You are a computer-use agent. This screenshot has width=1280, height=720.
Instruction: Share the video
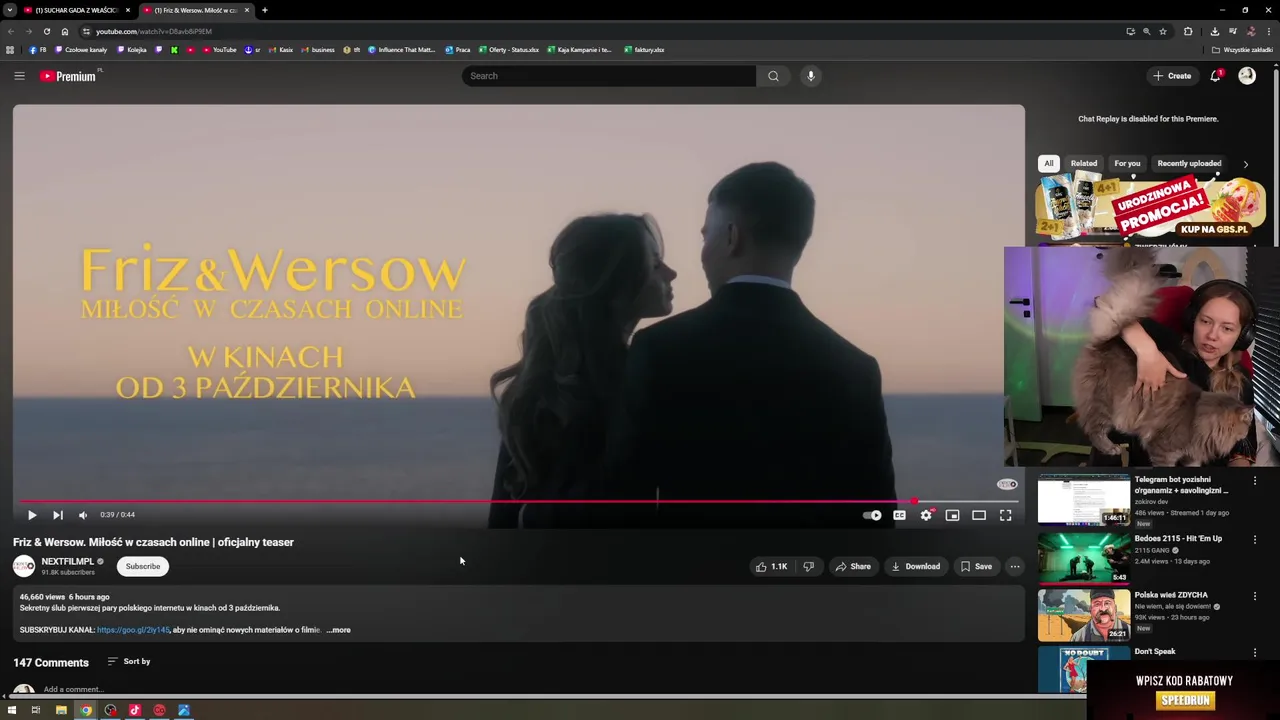[853, 566]
